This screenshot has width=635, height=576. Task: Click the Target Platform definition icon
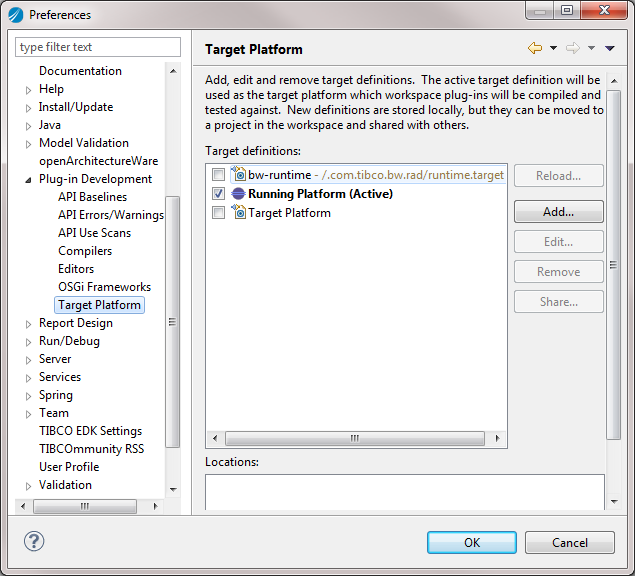coord(238,212)
